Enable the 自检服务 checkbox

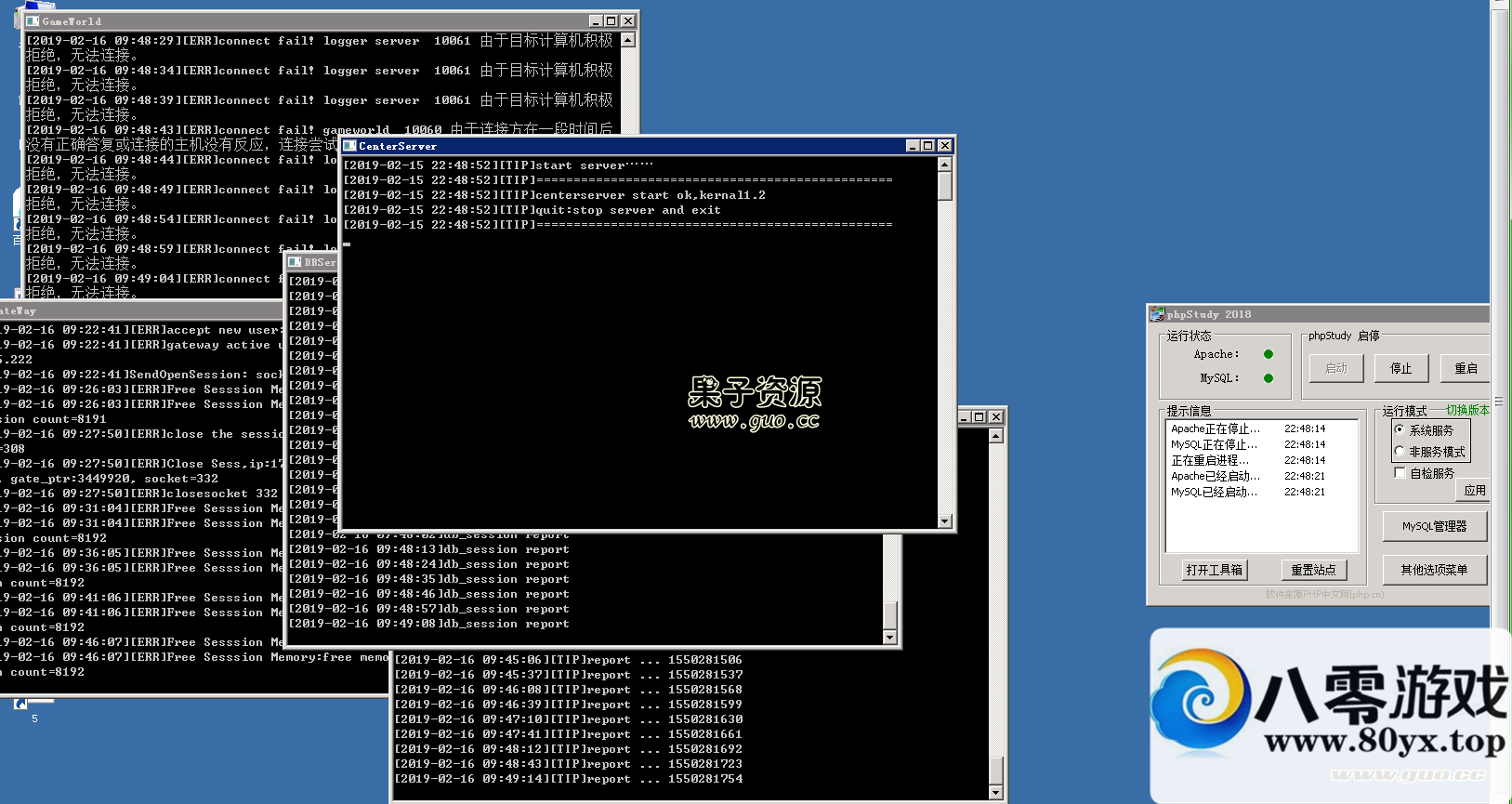click(x=1400, y=473)
